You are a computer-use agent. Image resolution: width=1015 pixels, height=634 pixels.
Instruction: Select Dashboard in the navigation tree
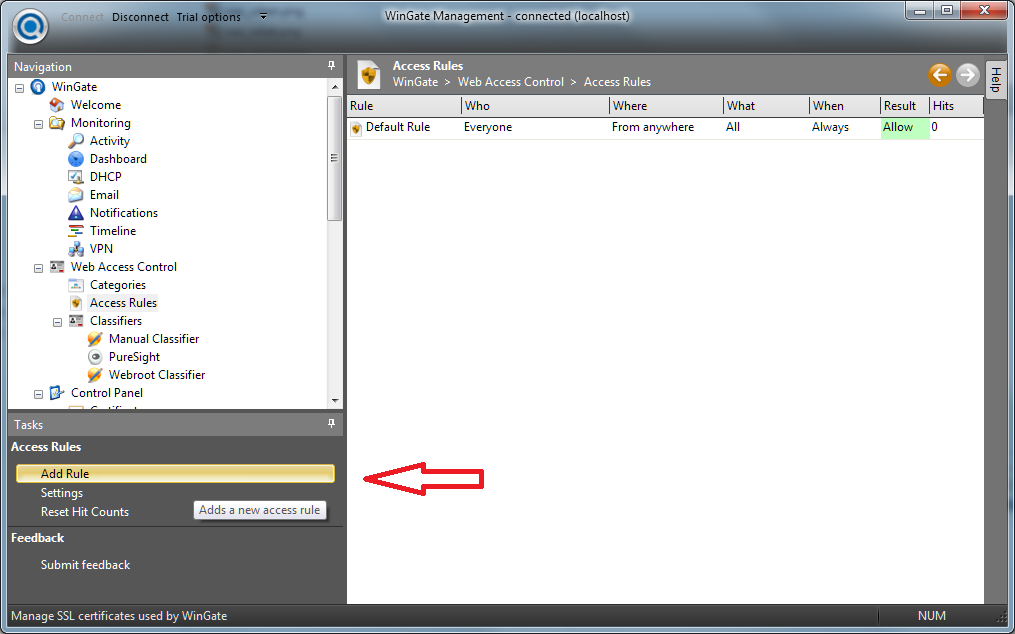118,159
